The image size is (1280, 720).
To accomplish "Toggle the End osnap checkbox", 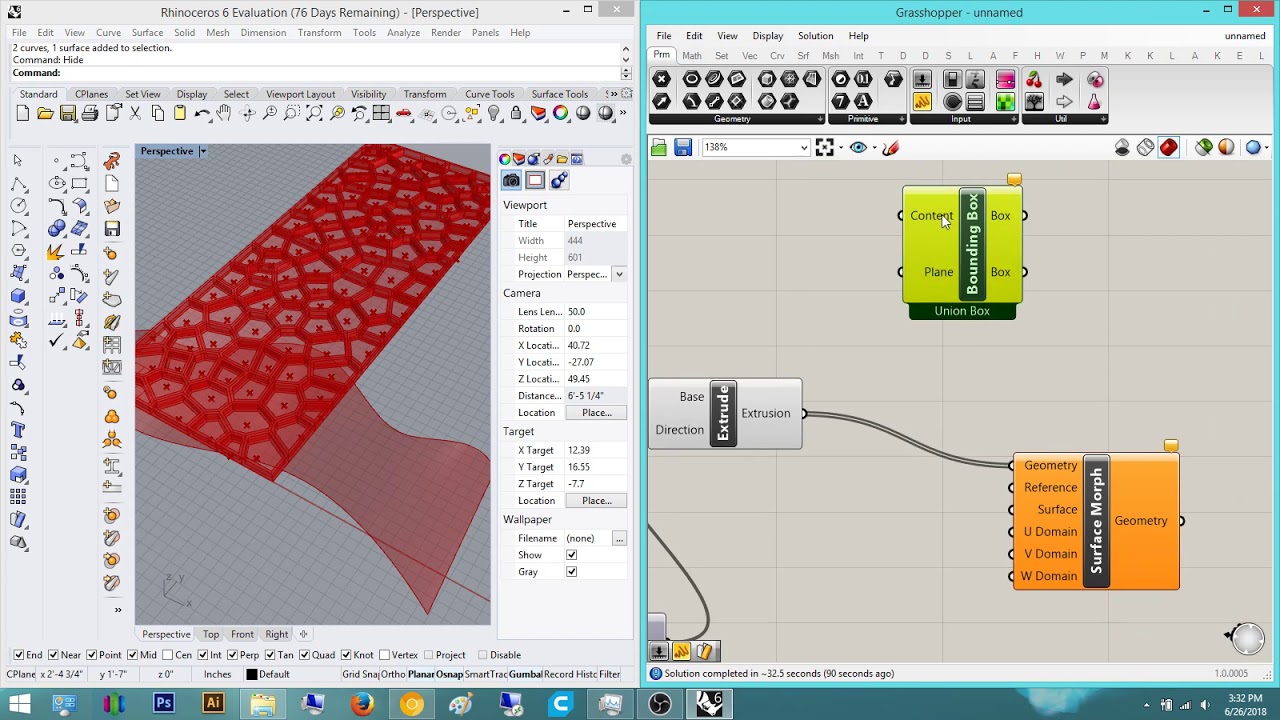I will pos(18,655).
